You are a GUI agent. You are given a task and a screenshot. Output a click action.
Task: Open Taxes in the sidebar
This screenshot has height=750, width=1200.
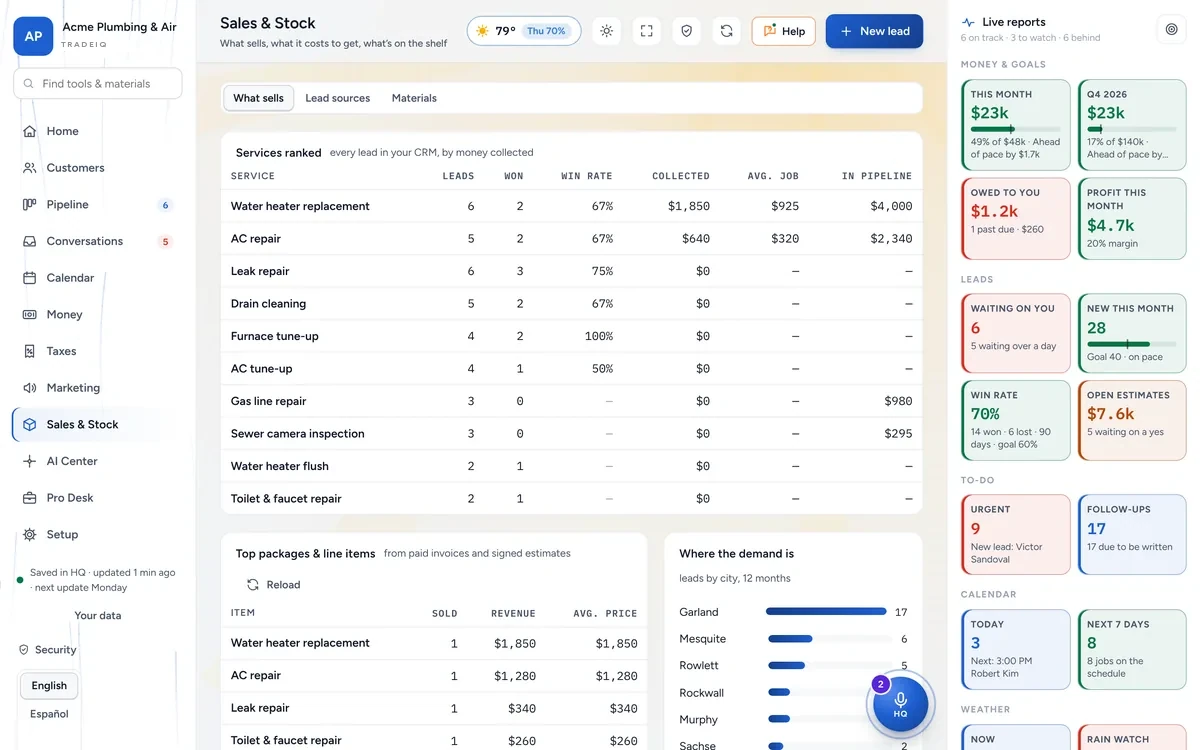97,351
